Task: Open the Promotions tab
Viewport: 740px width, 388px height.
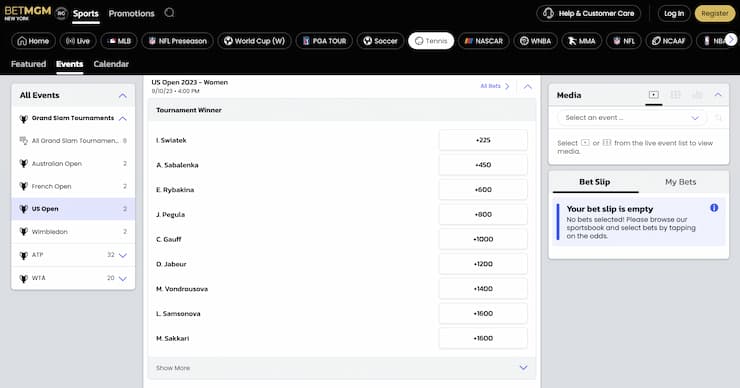Action: (131, 14)
